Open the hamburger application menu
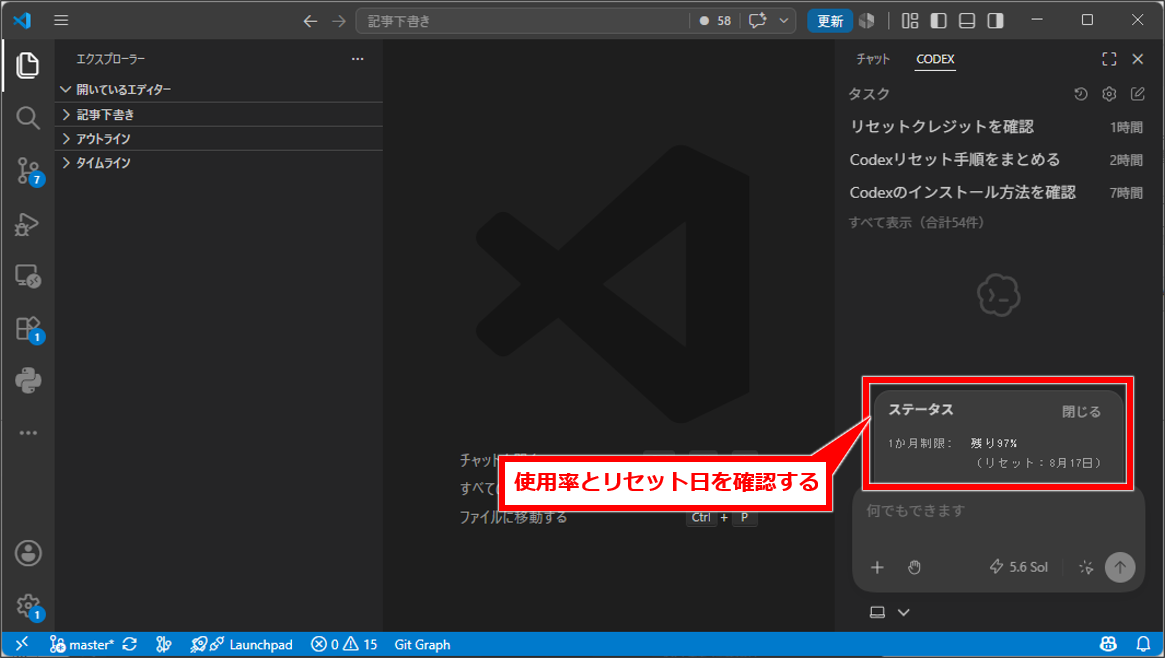The width and height of the screenshot is (1165, 658). 61,21
